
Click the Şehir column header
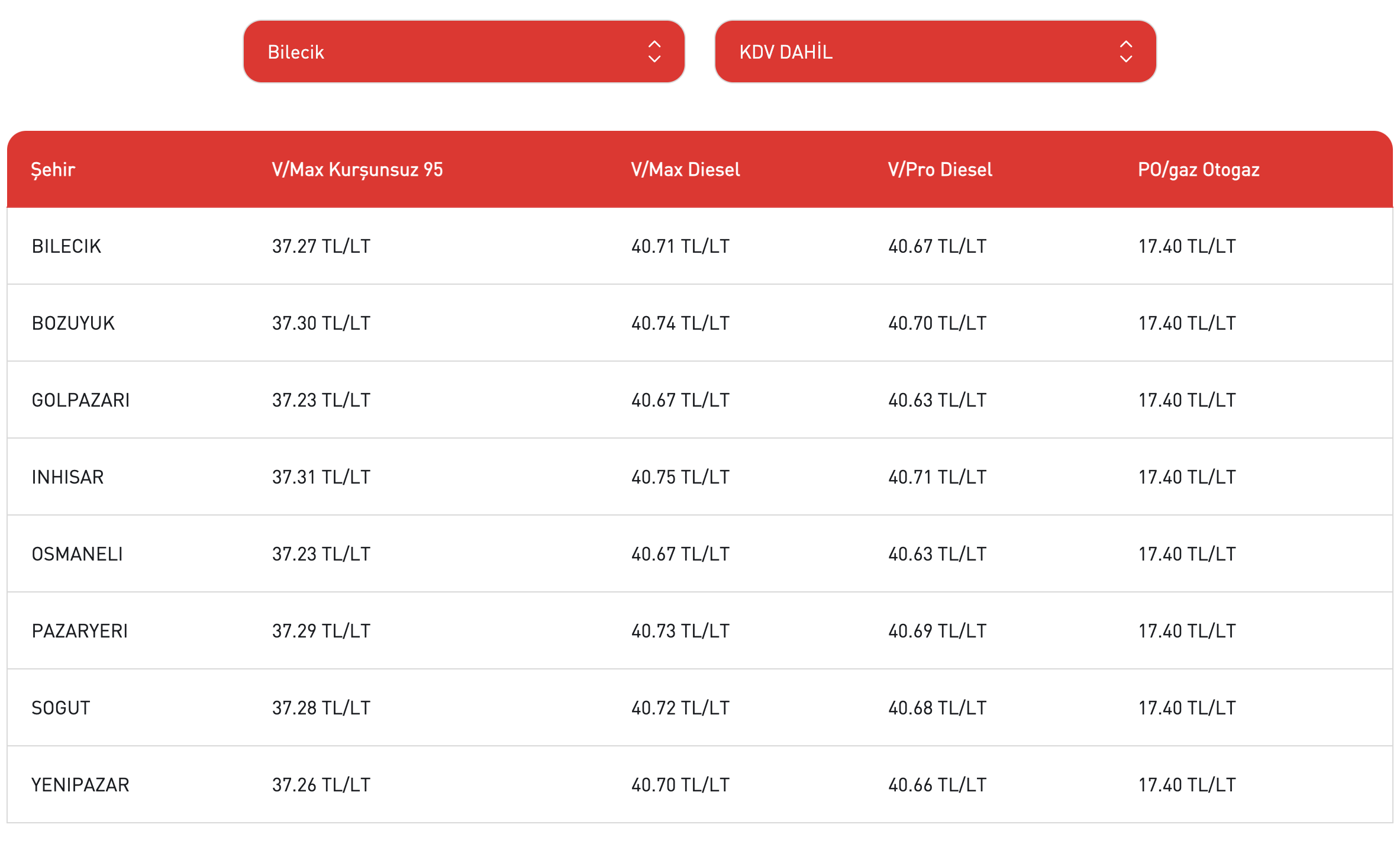tap(53, 170)
